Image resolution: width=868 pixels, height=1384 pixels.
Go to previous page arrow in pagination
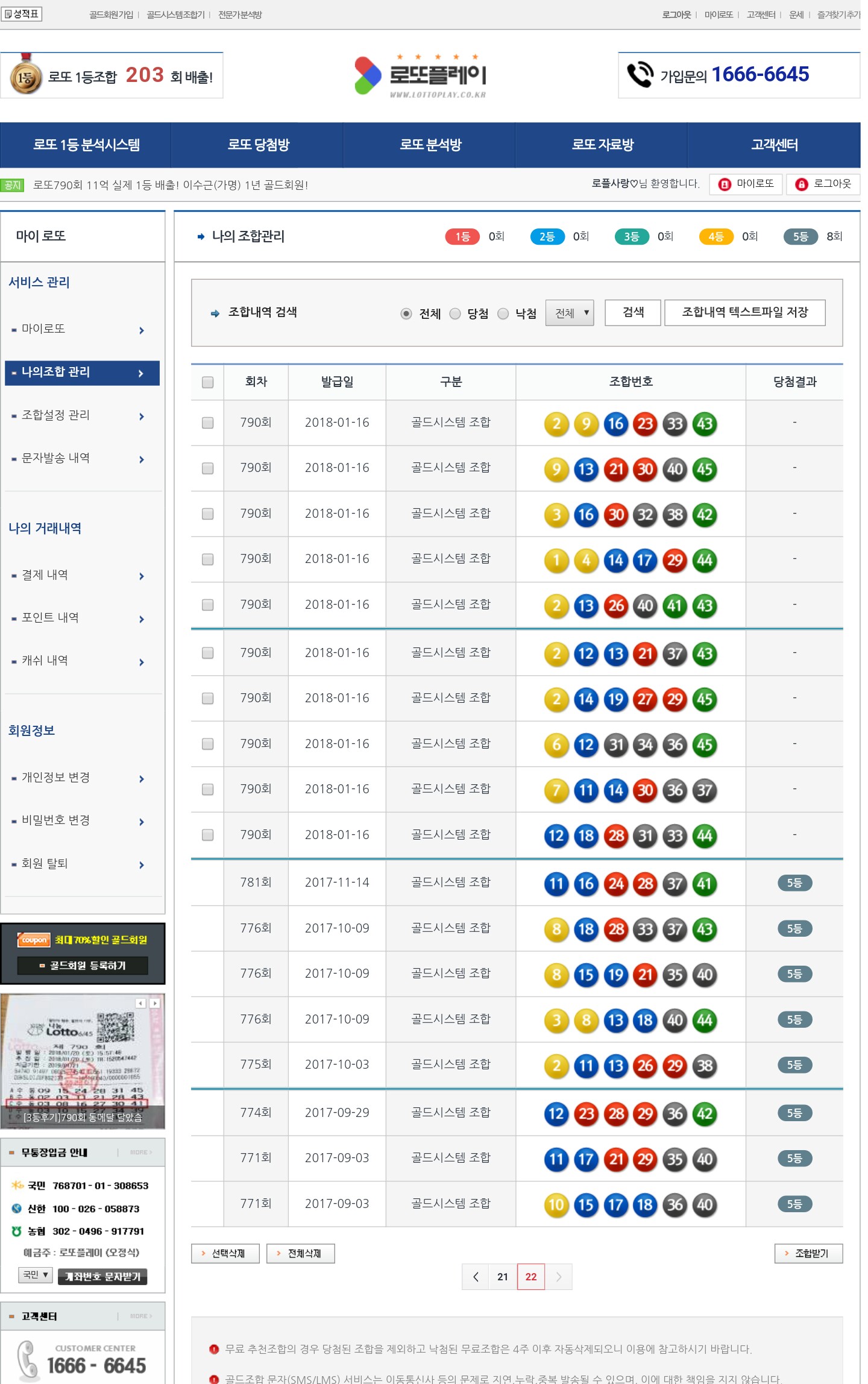coord(476,1277)
